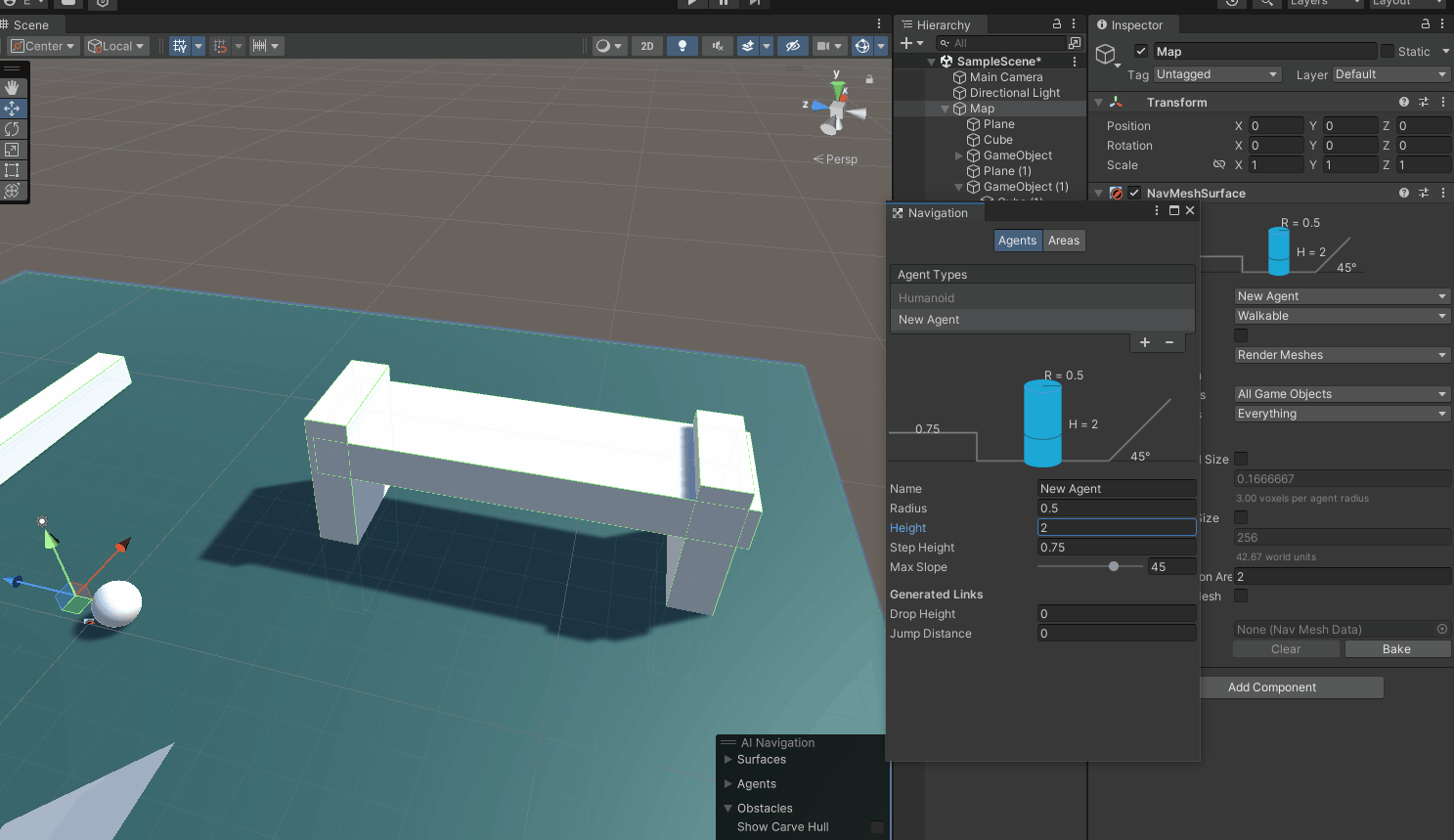The width and height of the screenshot is (1454, 840).
Task: Switch to Agents tab in Navigation
Action: (1017, 241)
